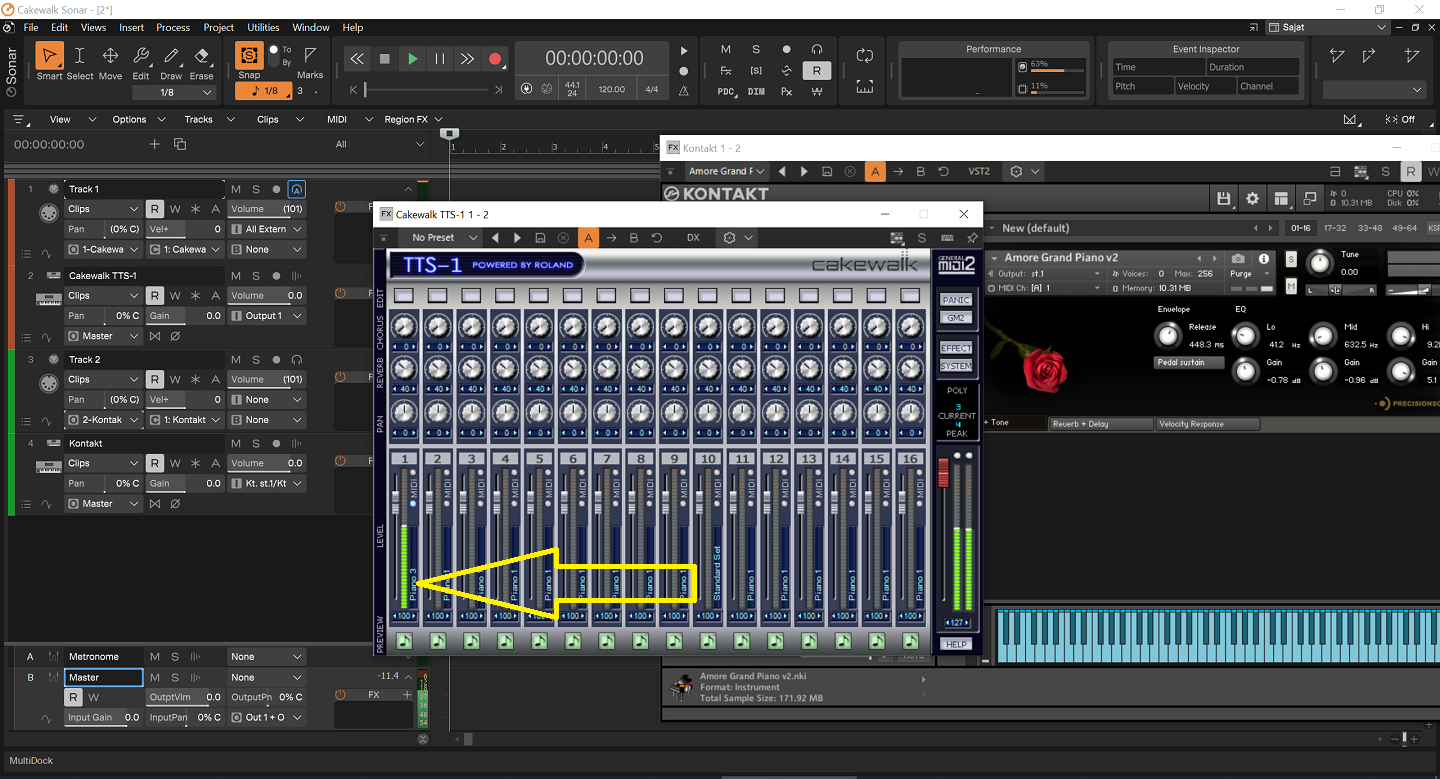The height and width of the screenshot is (779, 1440).
Task: Activate the Move tool
Action: coord(110,56)
